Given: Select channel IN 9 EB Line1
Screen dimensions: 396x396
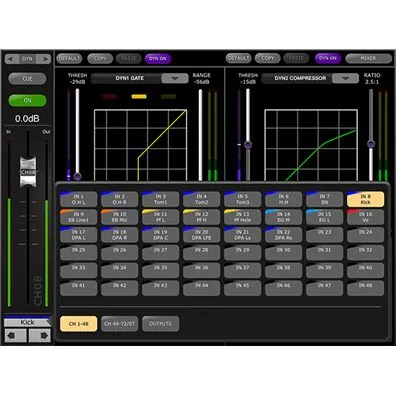Looking at the screenshot, I should 79,217.
